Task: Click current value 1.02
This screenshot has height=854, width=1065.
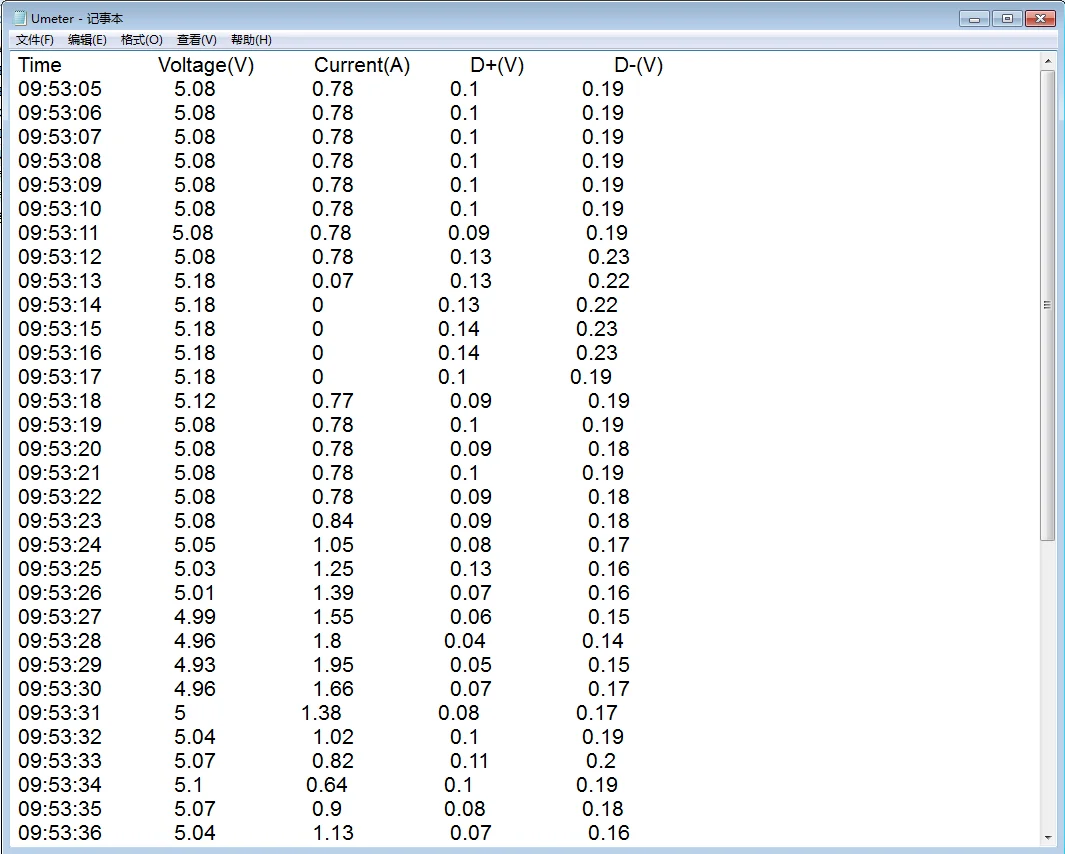Action: pos(333,737)
